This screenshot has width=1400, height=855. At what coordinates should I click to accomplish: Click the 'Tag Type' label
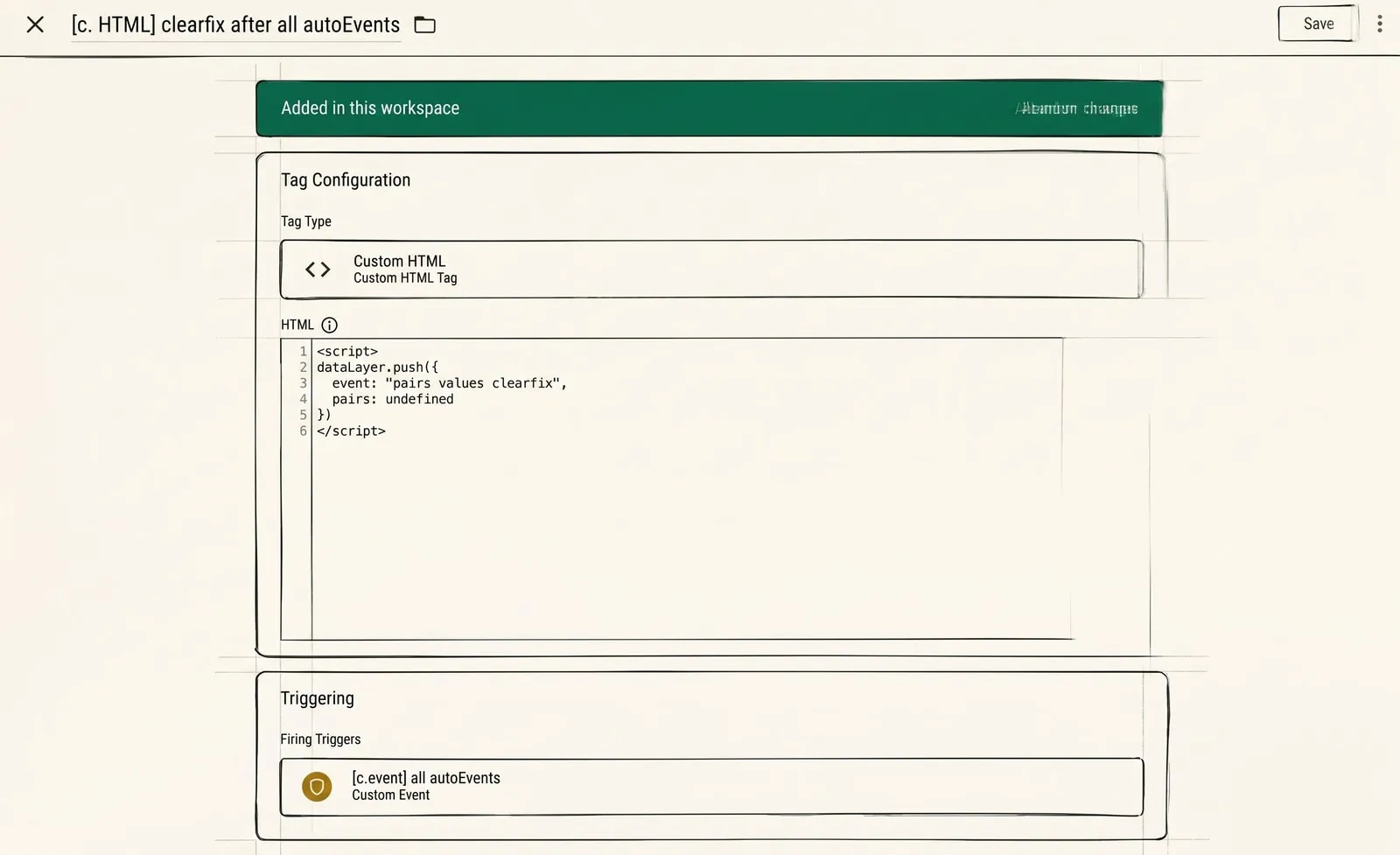[x=306, y=221]
